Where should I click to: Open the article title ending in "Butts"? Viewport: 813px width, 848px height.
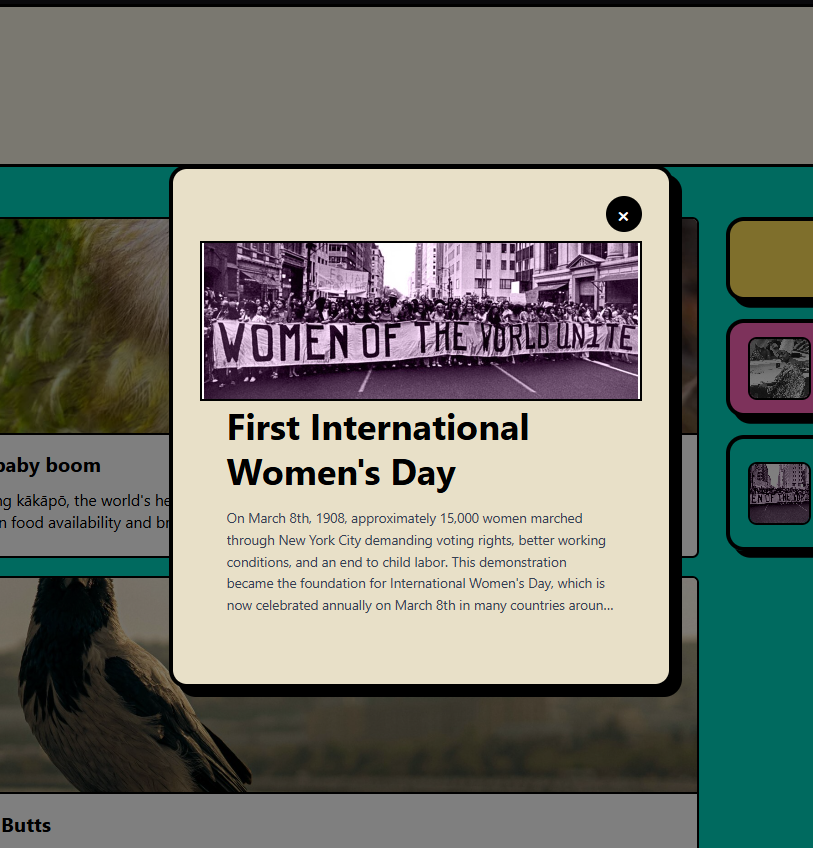(x=26, y=825)
